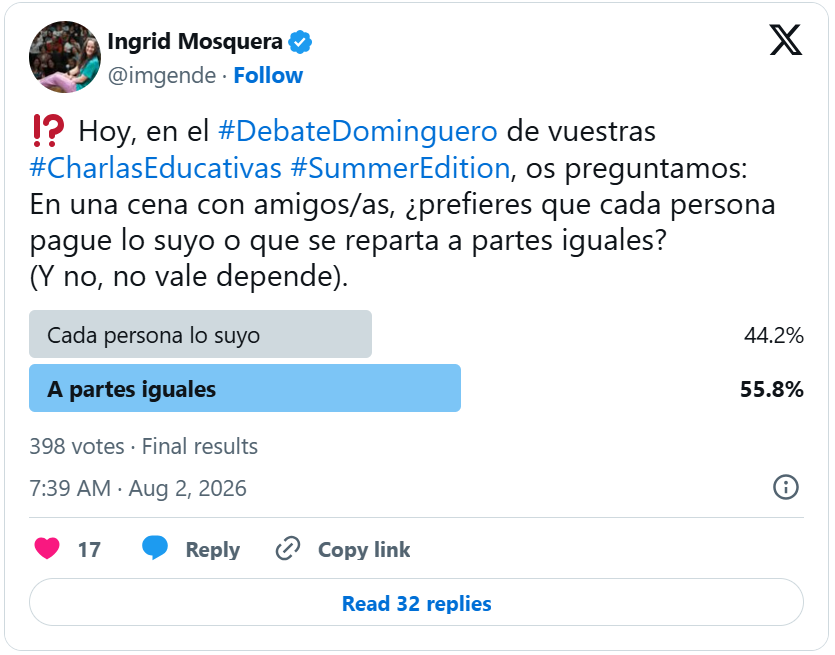Click the Ingrid Mosquera display name
835x655 pixels.
point(195,42)
